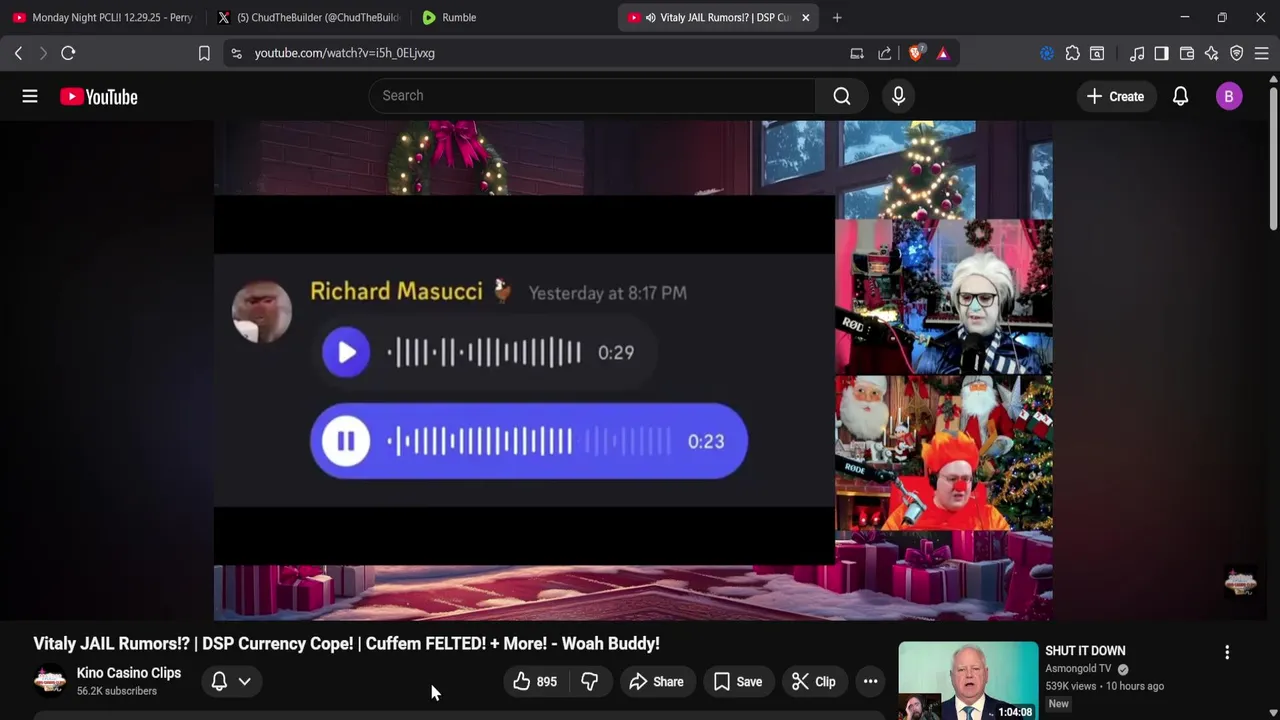Close the Vitaly JAIL Rumors tab
This screenshot has width=1280, height=720.
806,17
